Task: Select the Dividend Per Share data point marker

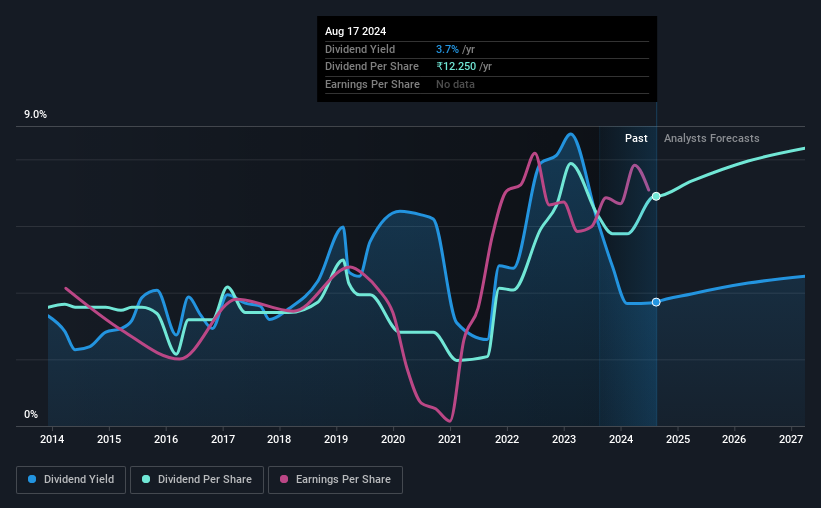Action: [x=656, y=196]
